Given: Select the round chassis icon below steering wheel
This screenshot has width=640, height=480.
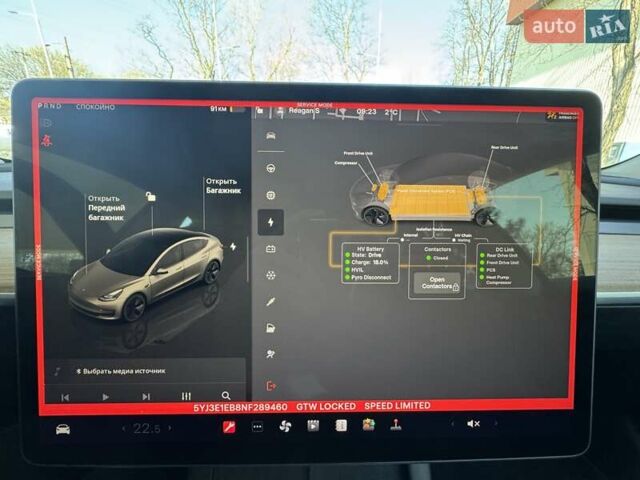Looking at the screenshot, I should (271, 195).
